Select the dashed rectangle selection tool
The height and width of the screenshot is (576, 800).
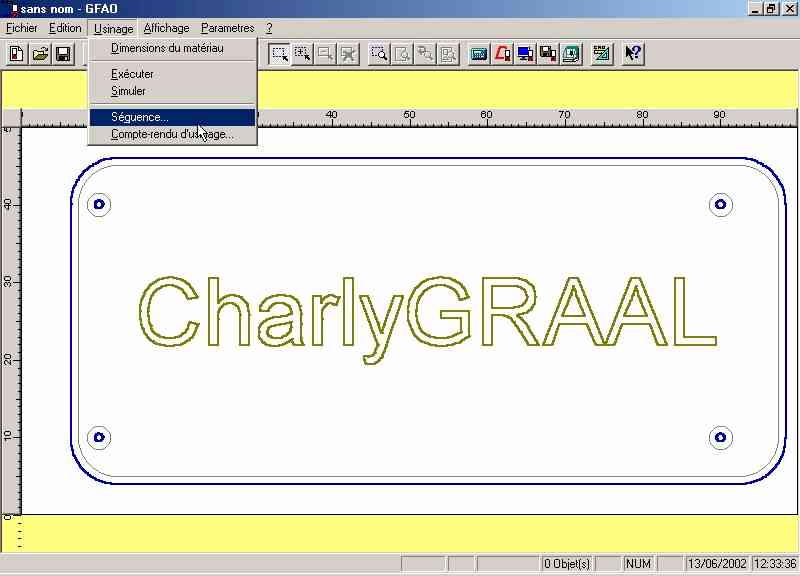[280, 54]
